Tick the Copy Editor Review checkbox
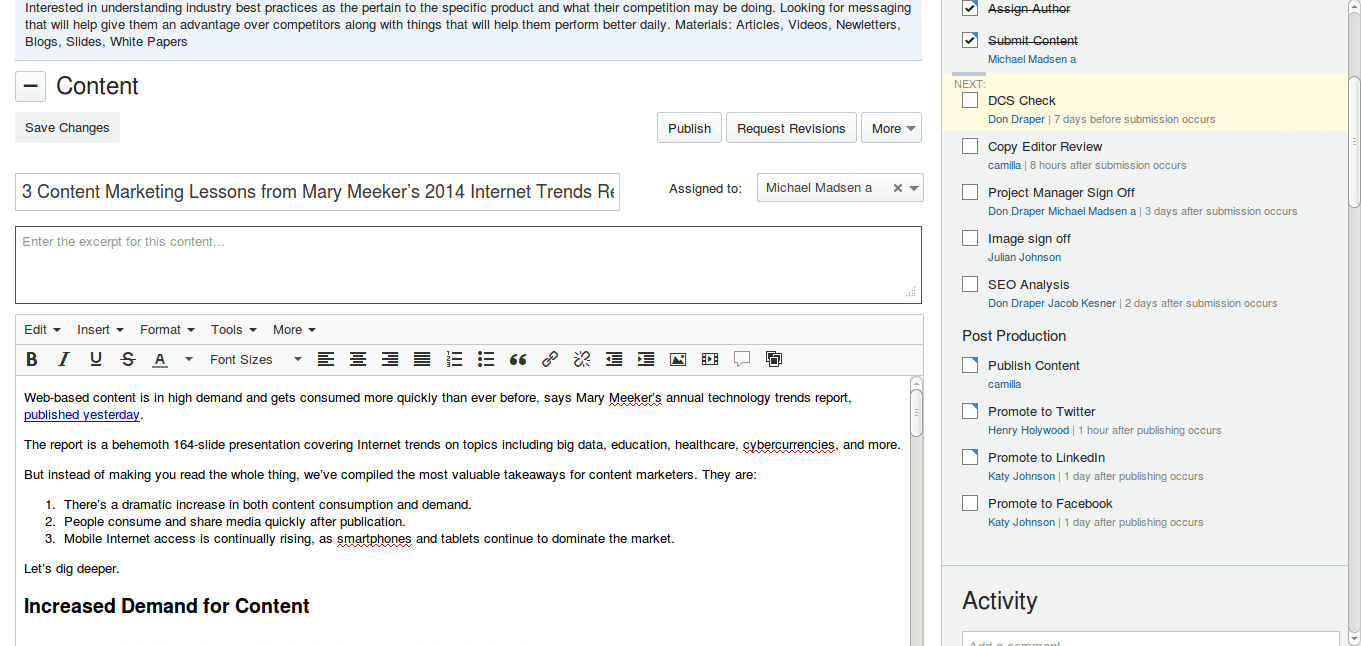Viewport: 1361px width, 646px height. (970, 146)
